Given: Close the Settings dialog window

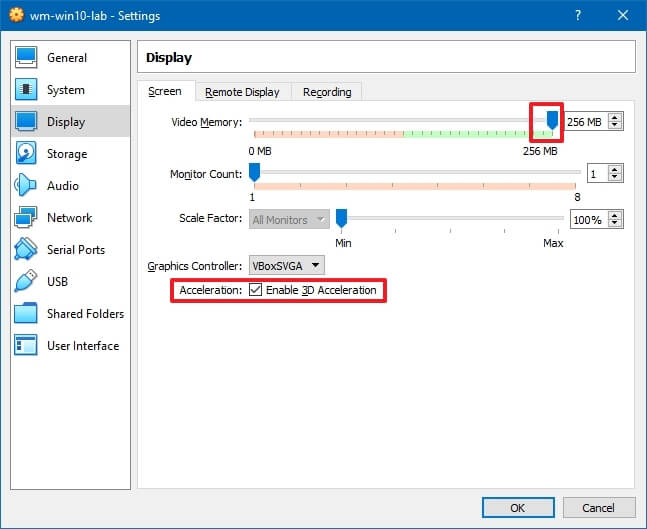Looking at the screenshot, I should [x=623, y=15].
